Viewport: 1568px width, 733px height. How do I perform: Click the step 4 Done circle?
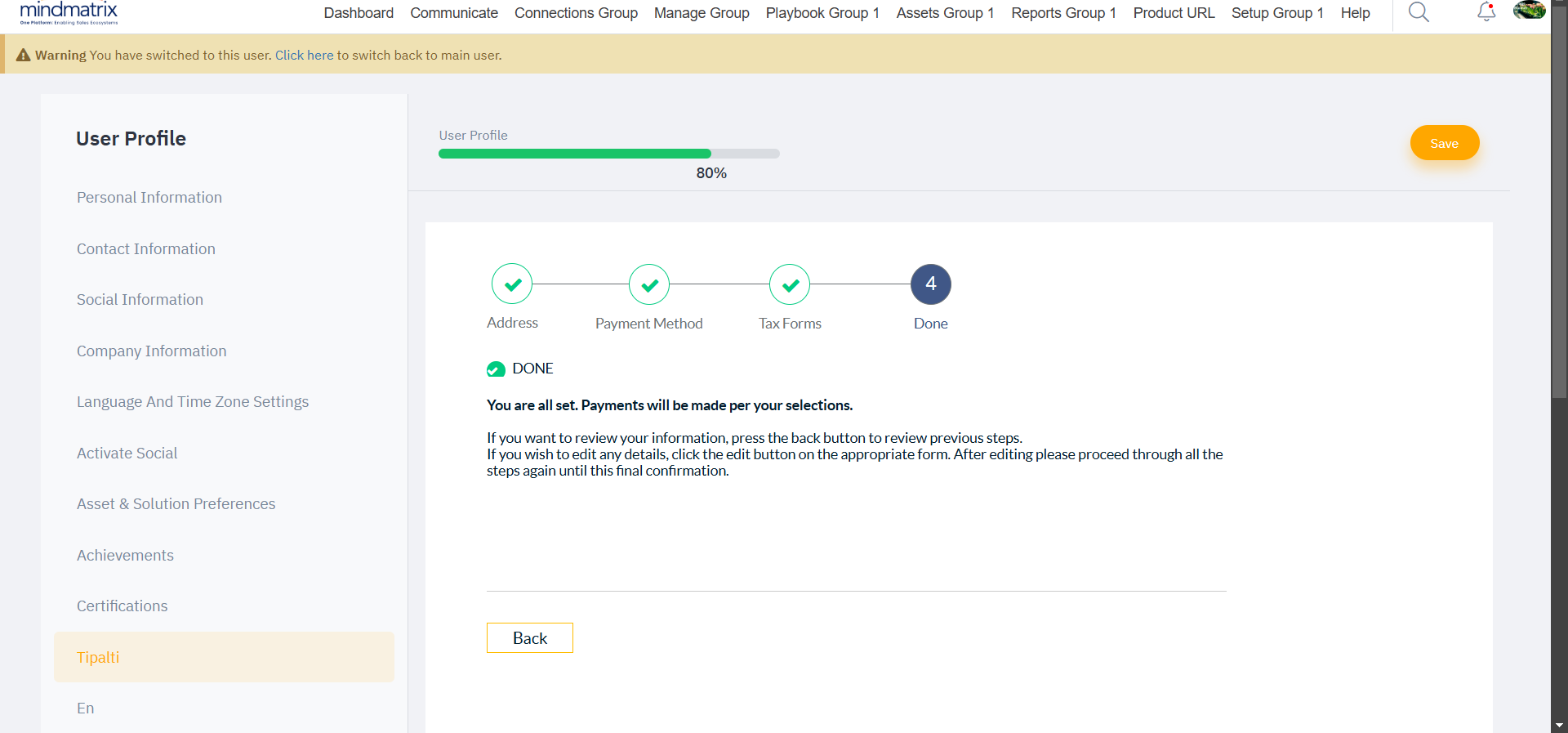coord(930,284)
